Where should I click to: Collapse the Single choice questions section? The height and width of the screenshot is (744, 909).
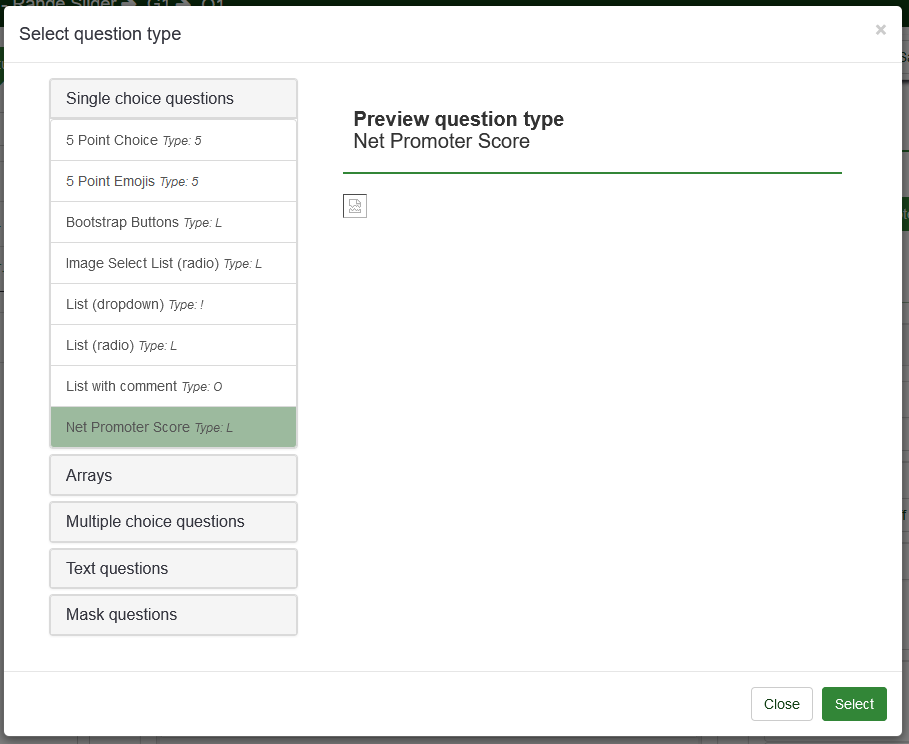click(173, 99)
